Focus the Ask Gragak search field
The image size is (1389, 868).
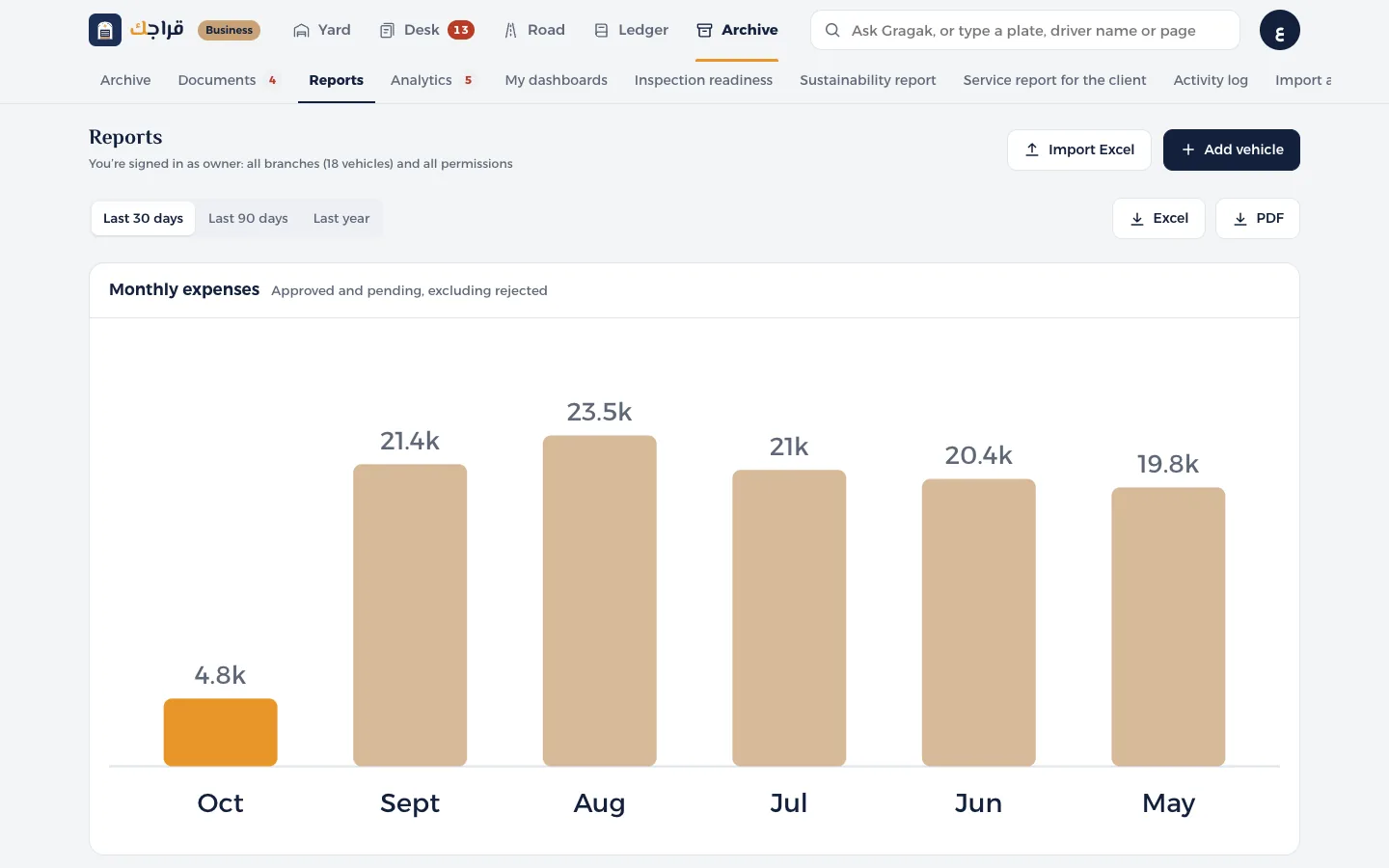coord(1024,30)
